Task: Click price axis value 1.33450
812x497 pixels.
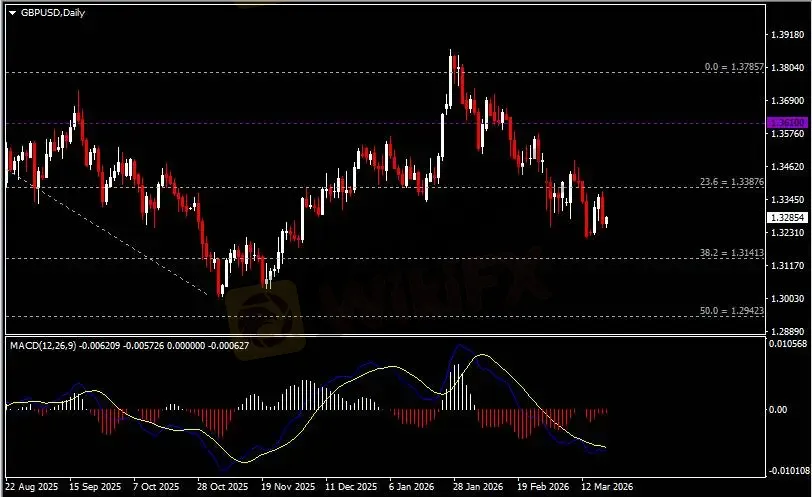Action: coord(788,199)
